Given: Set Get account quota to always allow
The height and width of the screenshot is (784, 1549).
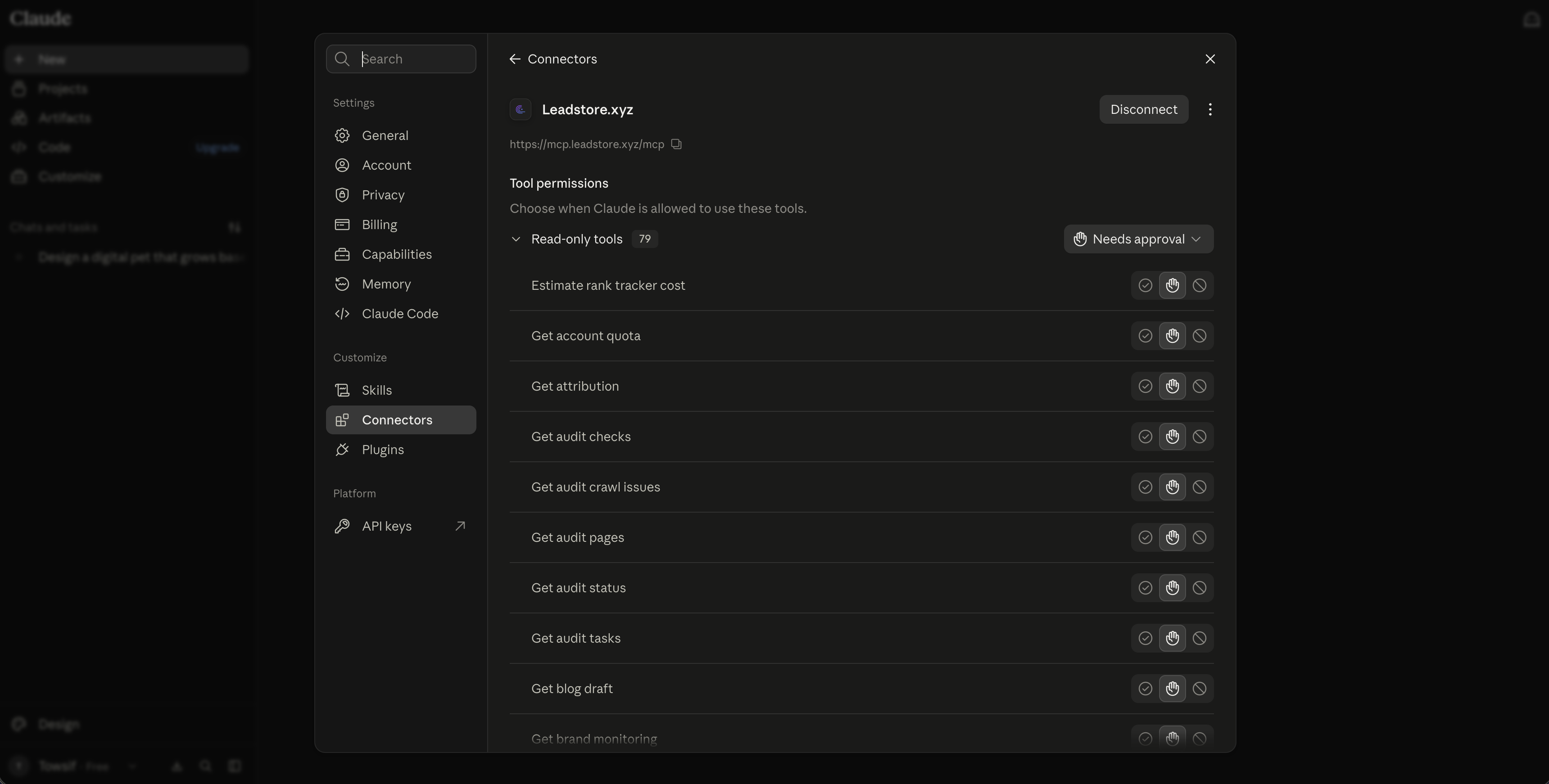Looking at the screenshot, I should (x=1145, y=336).
